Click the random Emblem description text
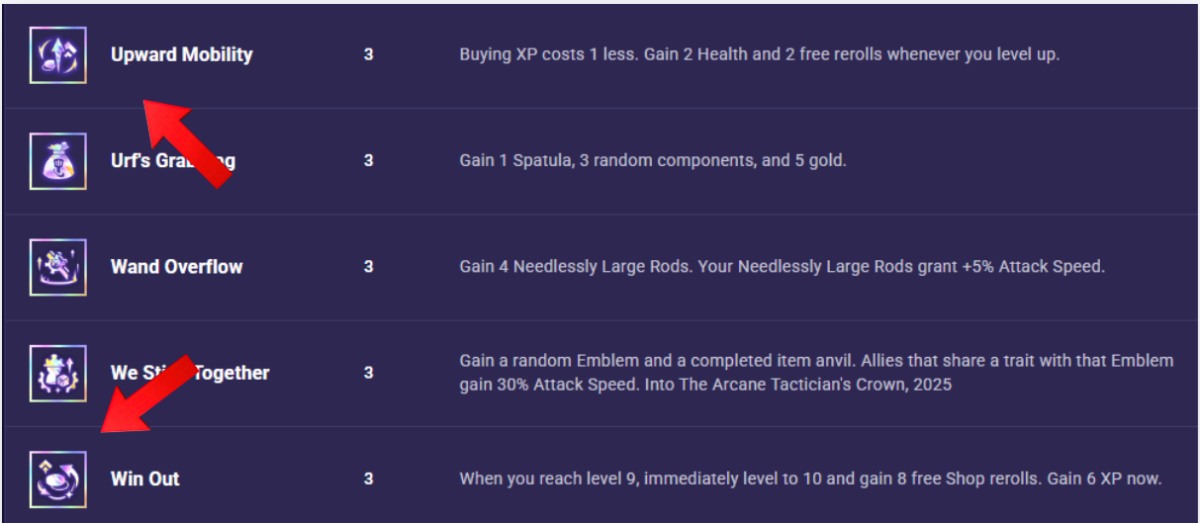 pyautogui.click(x=815, y=372)
